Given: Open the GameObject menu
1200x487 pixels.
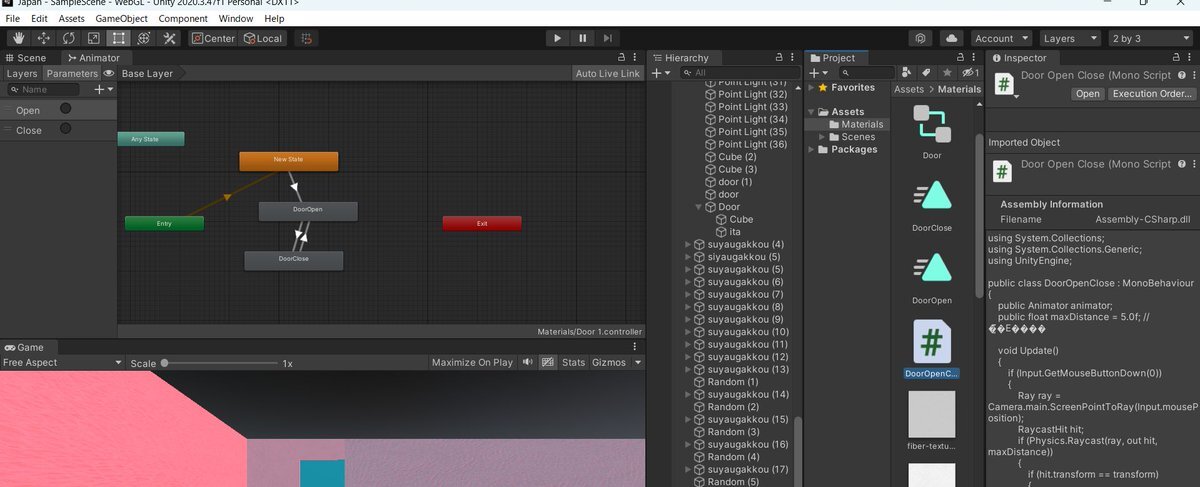Looking at the screenshot, I should (x=119, y=18).
